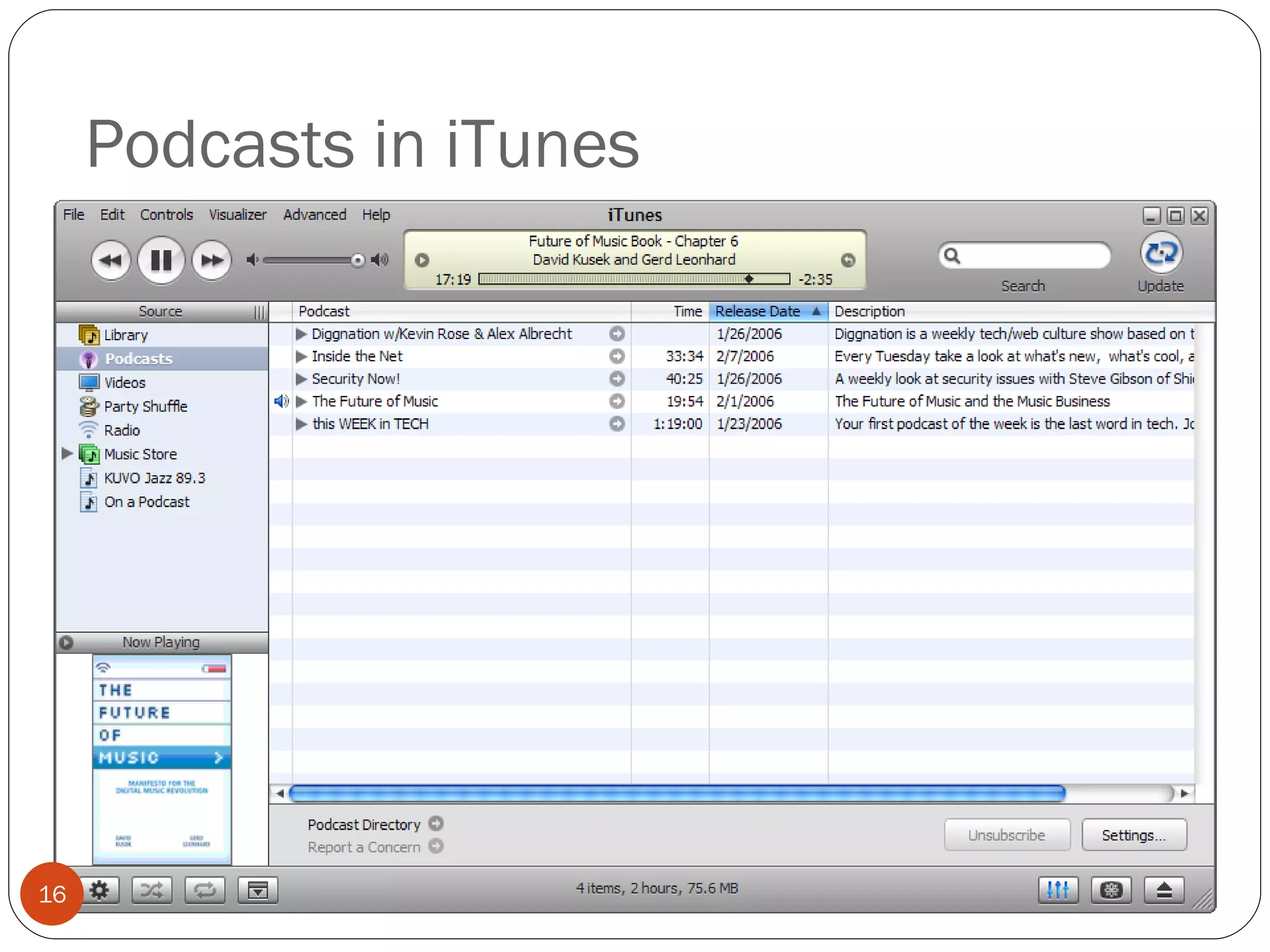This screenshot has height=952, width=1270.
Task: Open the KUVO Jazz 89.3 playlist
Action: (x=162, y=478)
